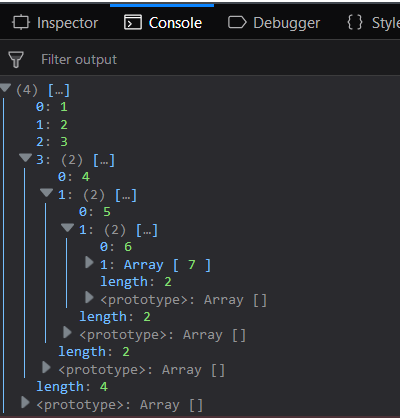This screenshot has height=418, width=400.
Task: Collapse the array containing value 5
Action: 46,192
